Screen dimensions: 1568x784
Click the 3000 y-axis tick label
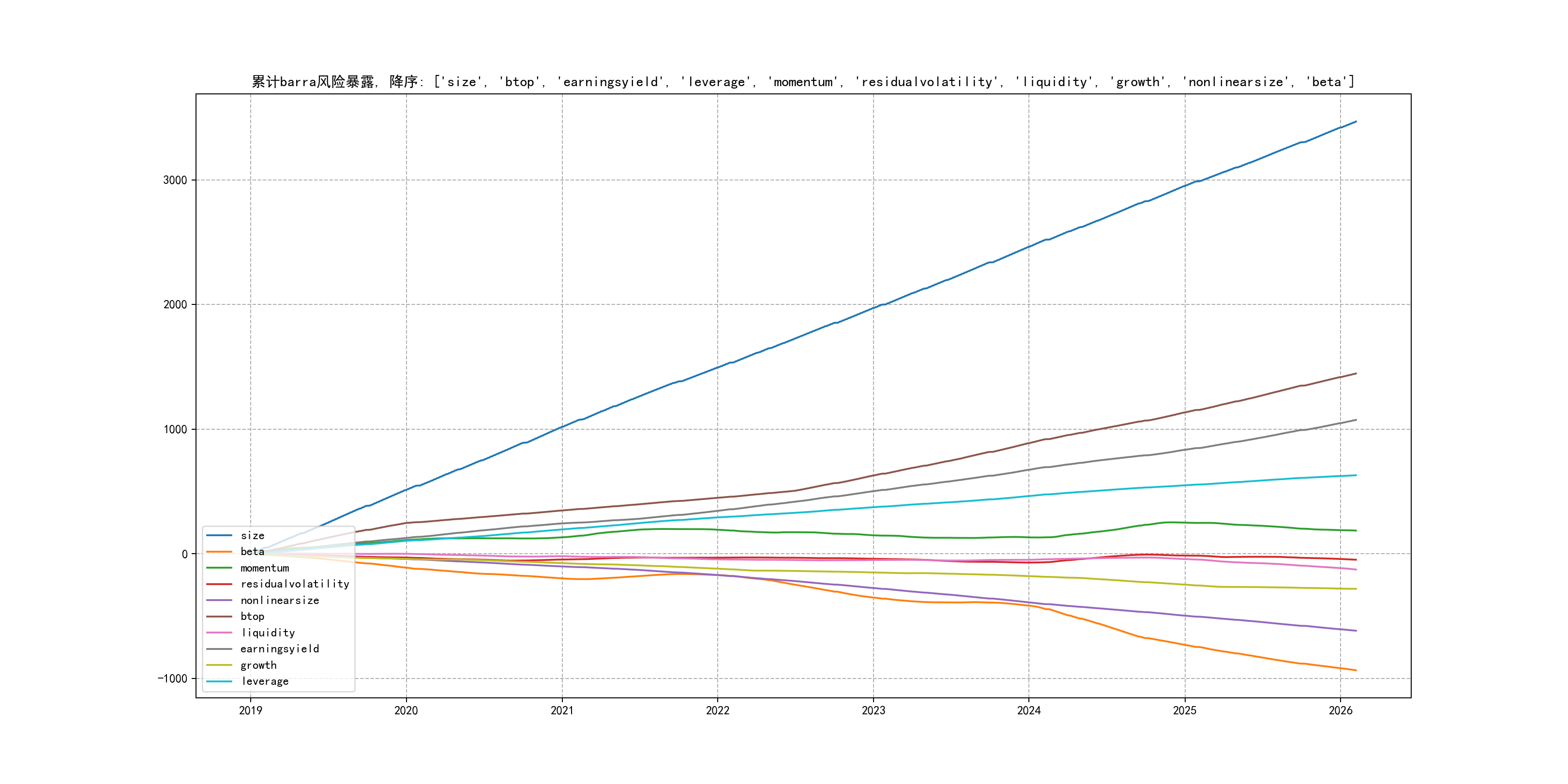point(175,180)
